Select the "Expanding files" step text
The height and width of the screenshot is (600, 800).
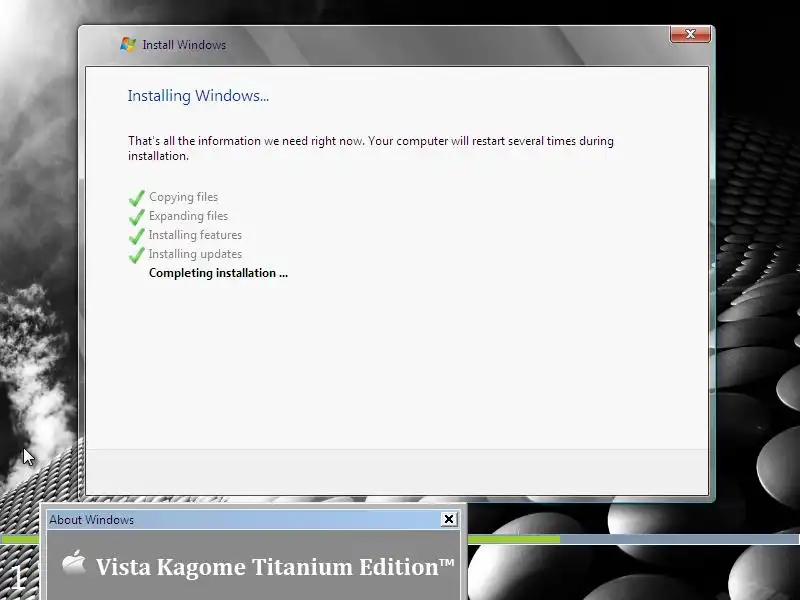(x=188, y=216)
